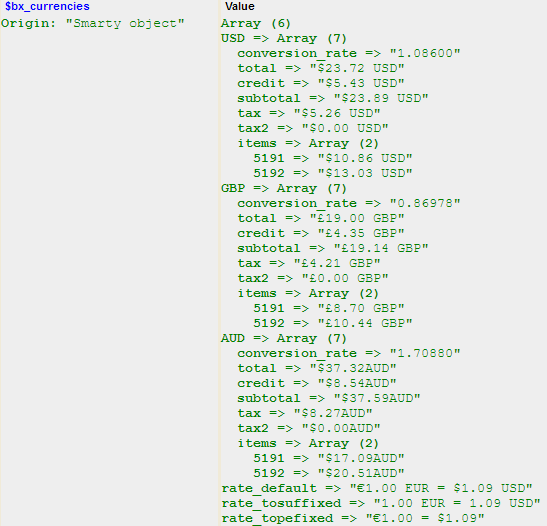This screenshot has height=526, width=547.
Task: Click the USD total $23.72 line
Action: tap(321, 68)
